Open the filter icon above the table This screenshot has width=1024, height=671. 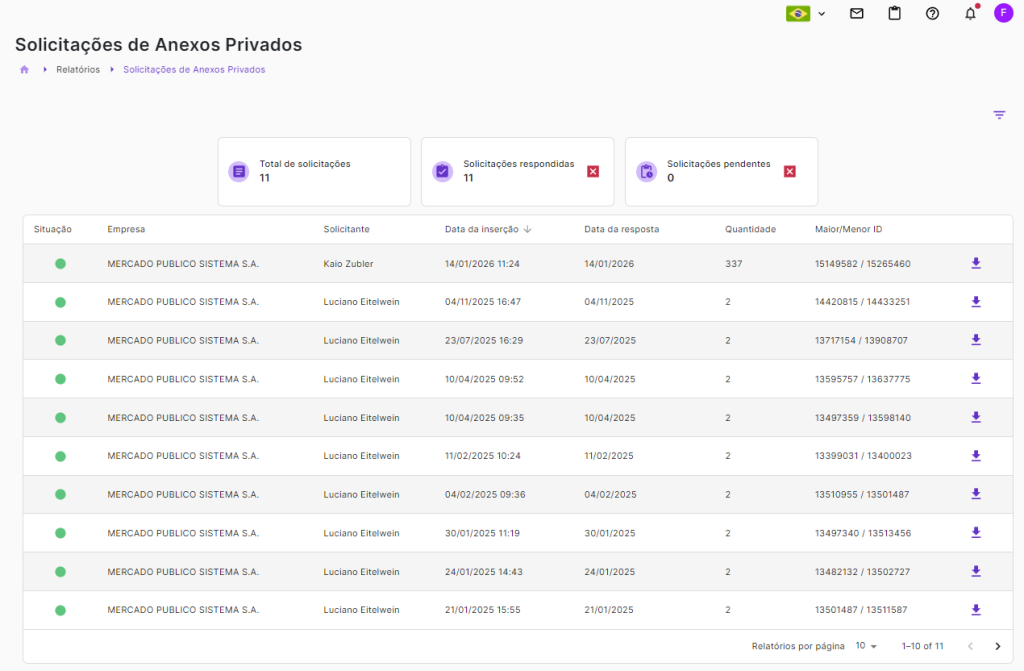(x=998, y=115)
